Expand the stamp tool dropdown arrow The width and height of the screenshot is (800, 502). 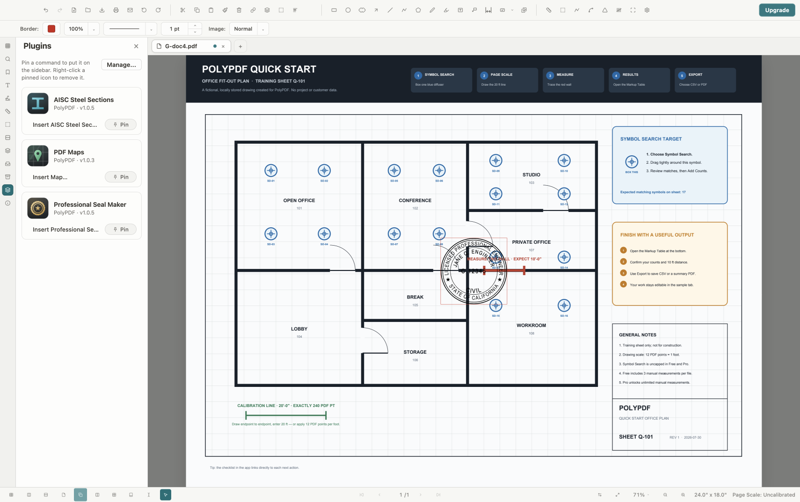[512, 10]
